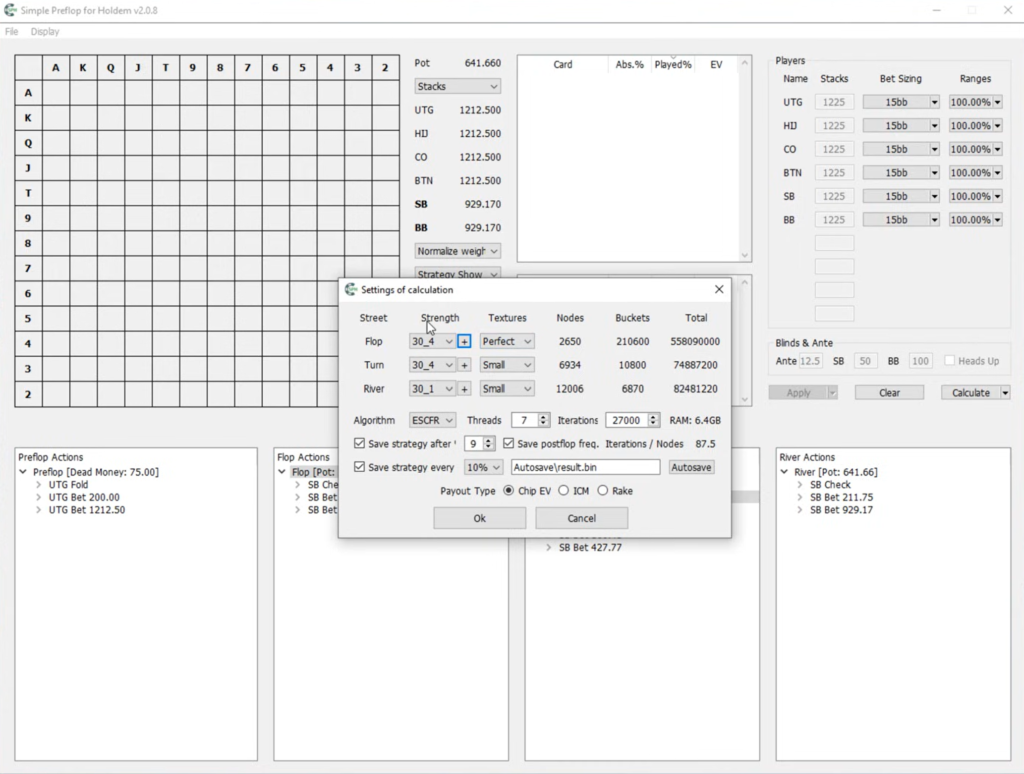Open the File menu
This screenshot has width=1024, height=774.
click(x=12, y=31)
